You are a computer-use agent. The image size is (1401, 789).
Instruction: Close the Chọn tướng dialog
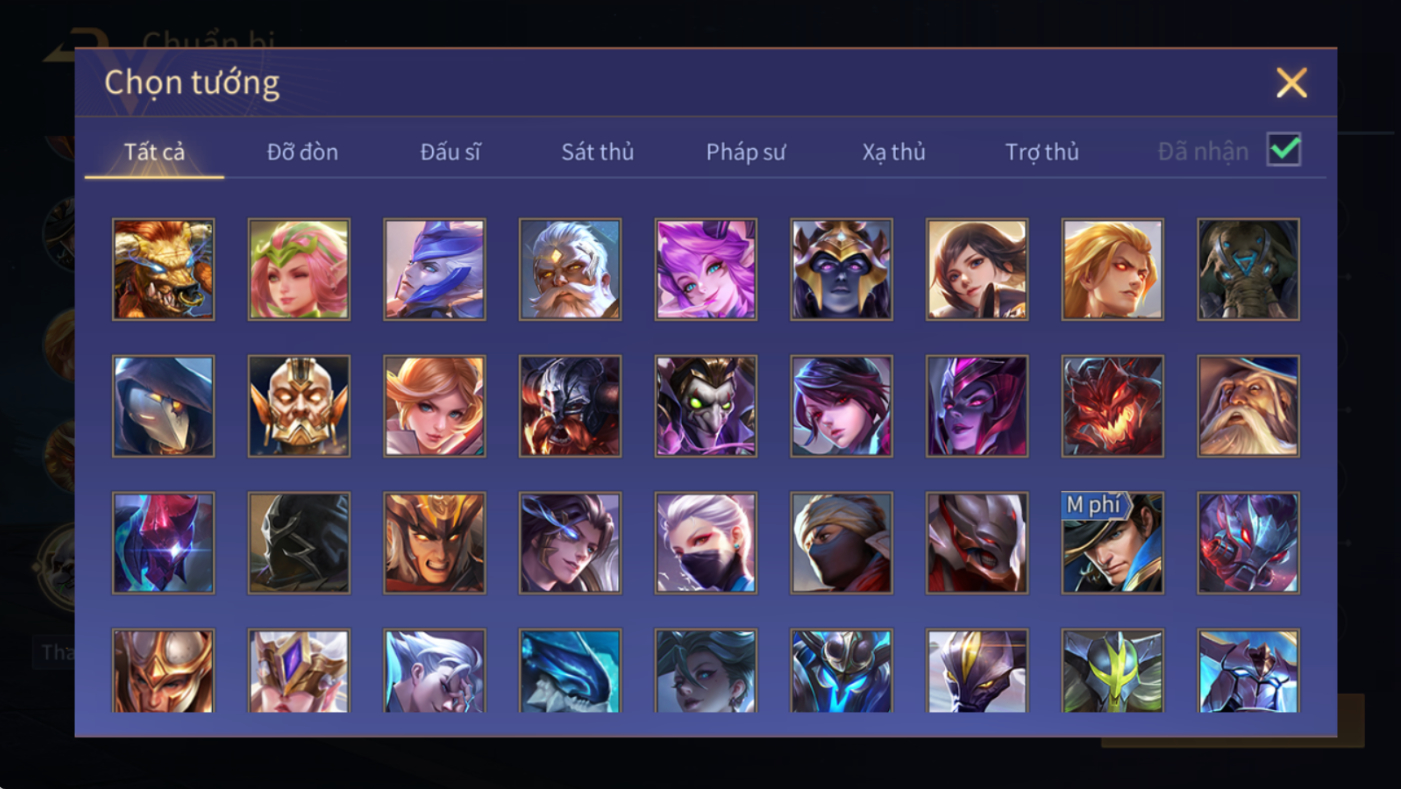[1291, 82]
